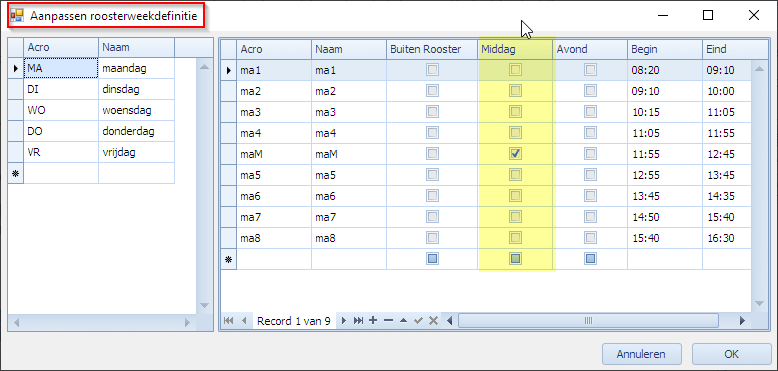Click the Annuleren button
778x371 pixels.
641,354
